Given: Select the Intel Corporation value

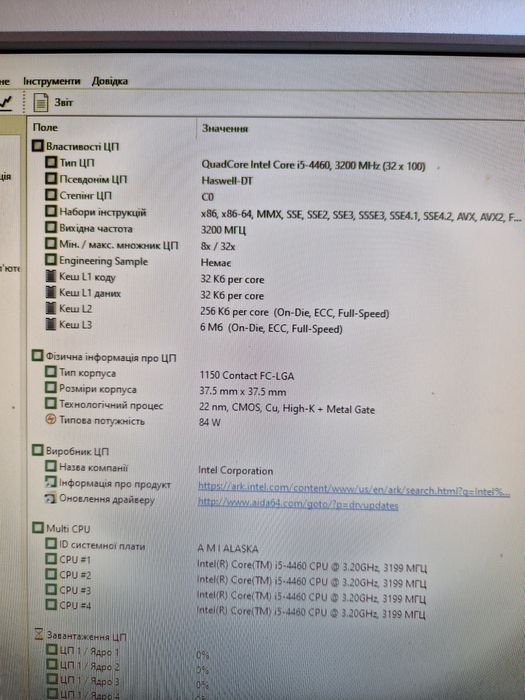Looking at the screenshot, I should tap(236, 471).
